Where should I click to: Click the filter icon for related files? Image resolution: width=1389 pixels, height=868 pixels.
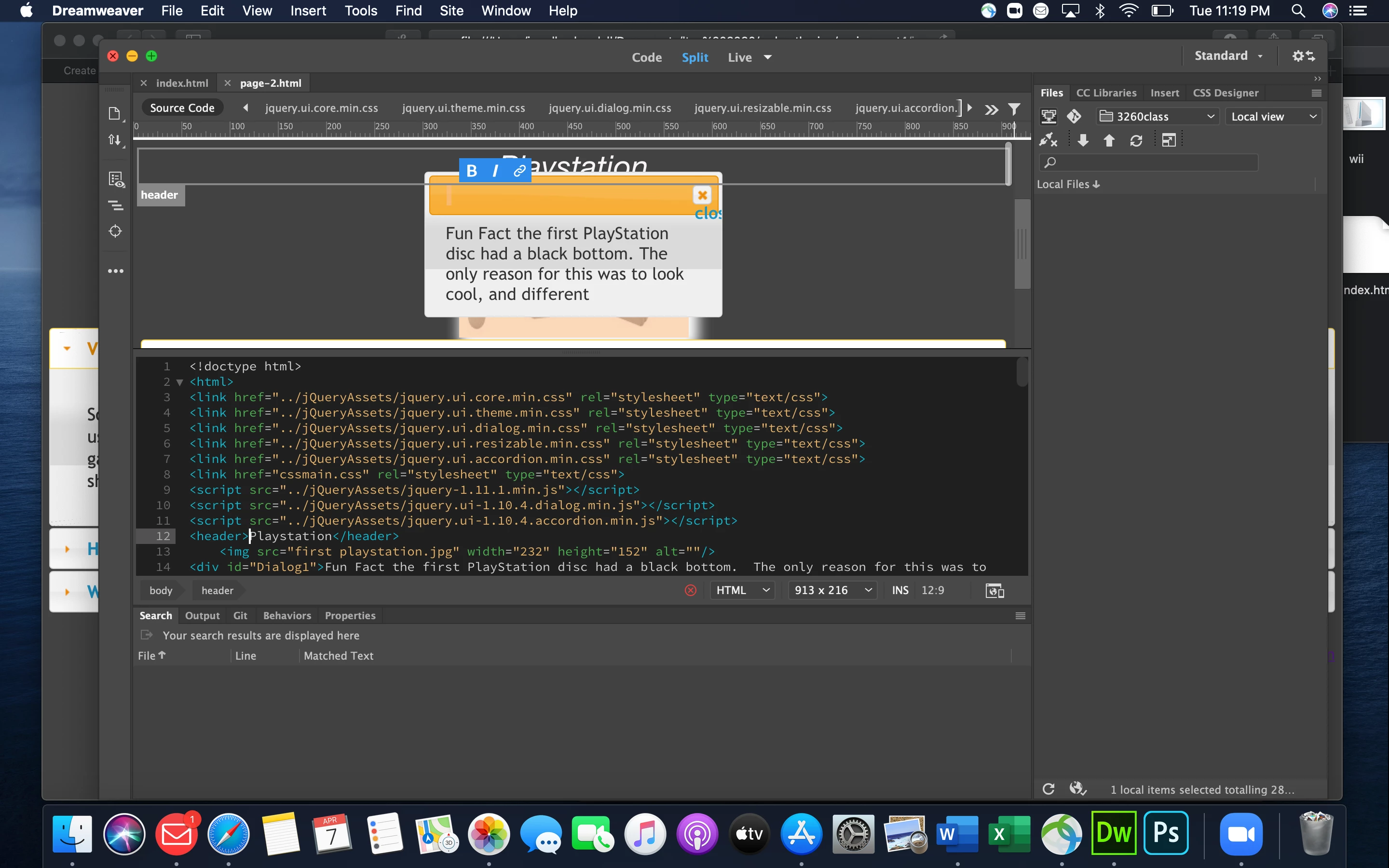pos(1014,108)
